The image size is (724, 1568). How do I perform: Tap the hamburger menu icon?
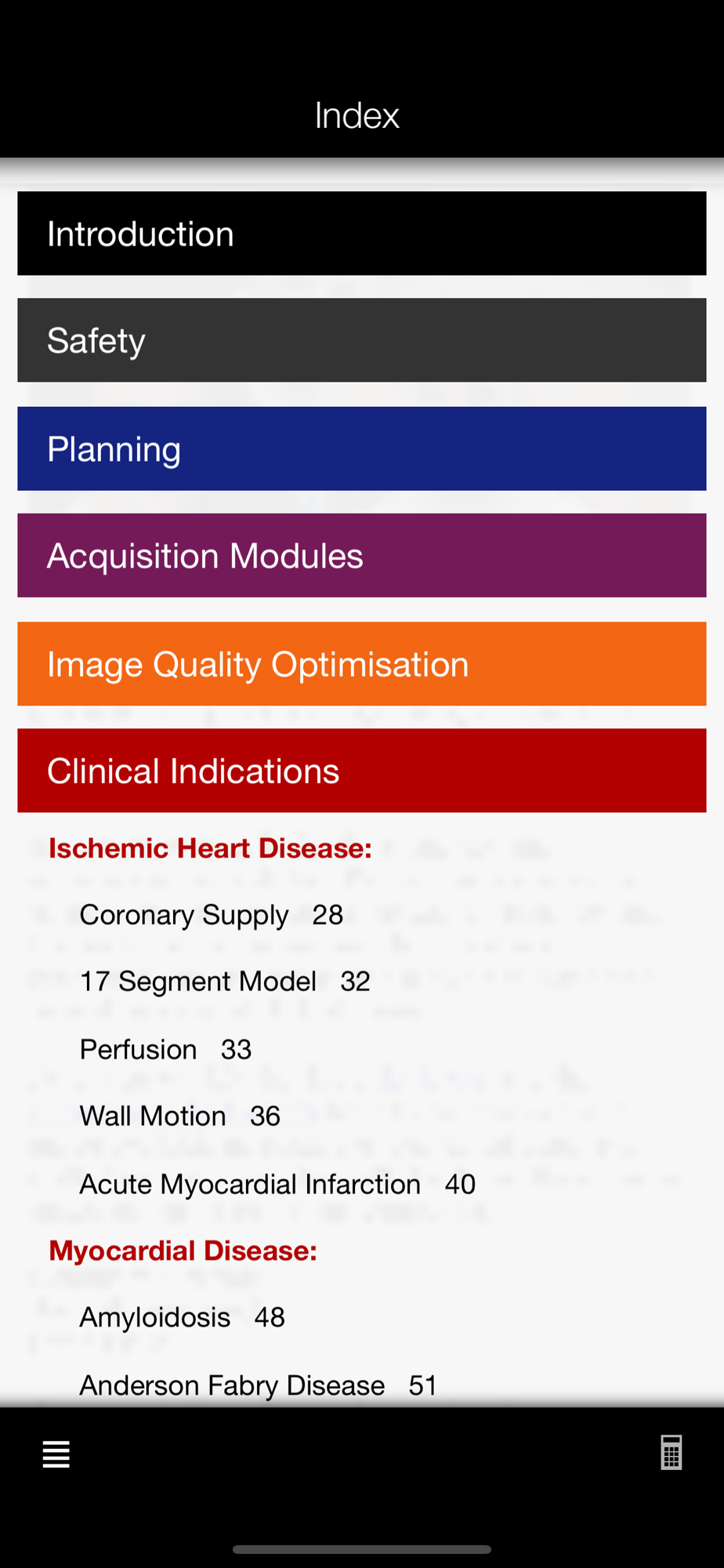point(56,1454)
